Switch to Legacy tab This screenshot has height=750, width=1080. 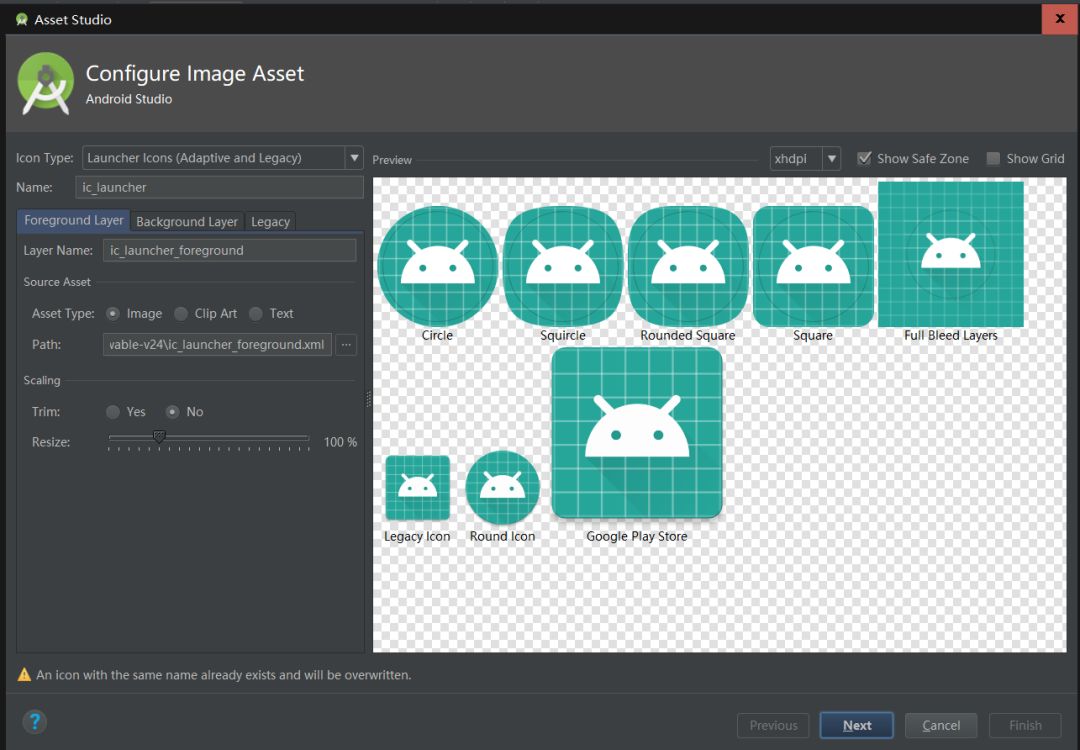coord(270,222)
